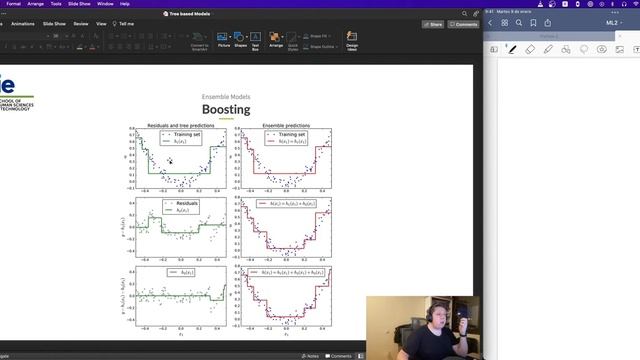Screen dimensions: 640x360
Task: Open the Slide Show menu in menu bar
Action: [79, 4]
